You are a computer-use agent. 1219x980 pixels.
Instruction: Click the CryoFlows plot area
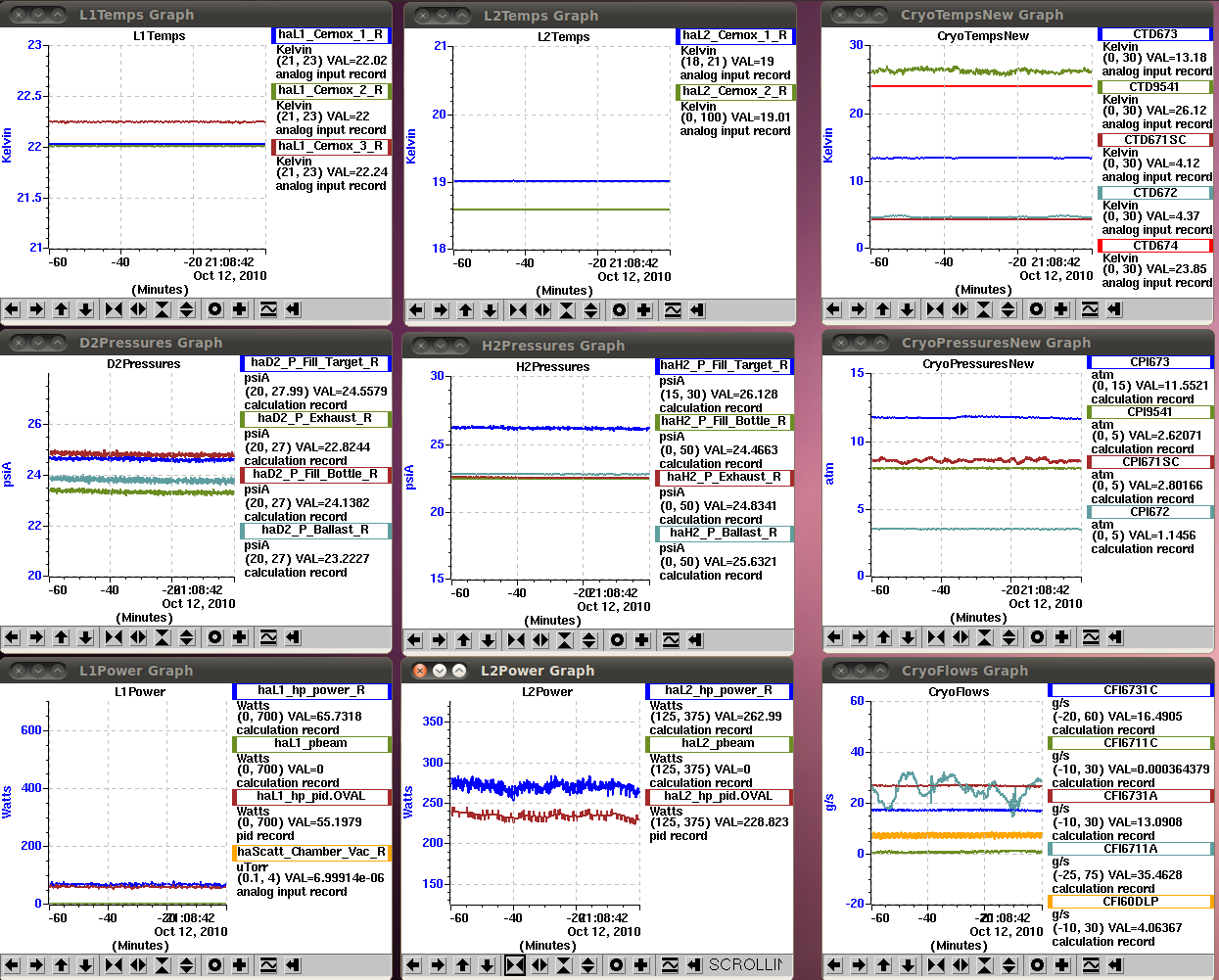(957, 803)
